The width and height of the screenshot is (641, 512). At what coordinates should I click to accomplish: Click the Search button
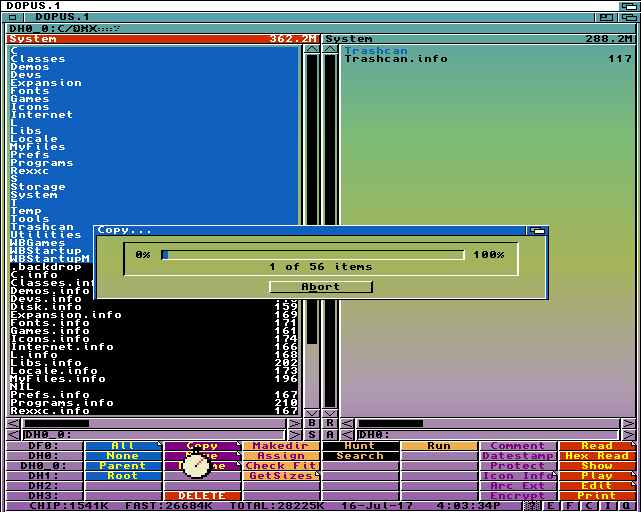point(361,456)
